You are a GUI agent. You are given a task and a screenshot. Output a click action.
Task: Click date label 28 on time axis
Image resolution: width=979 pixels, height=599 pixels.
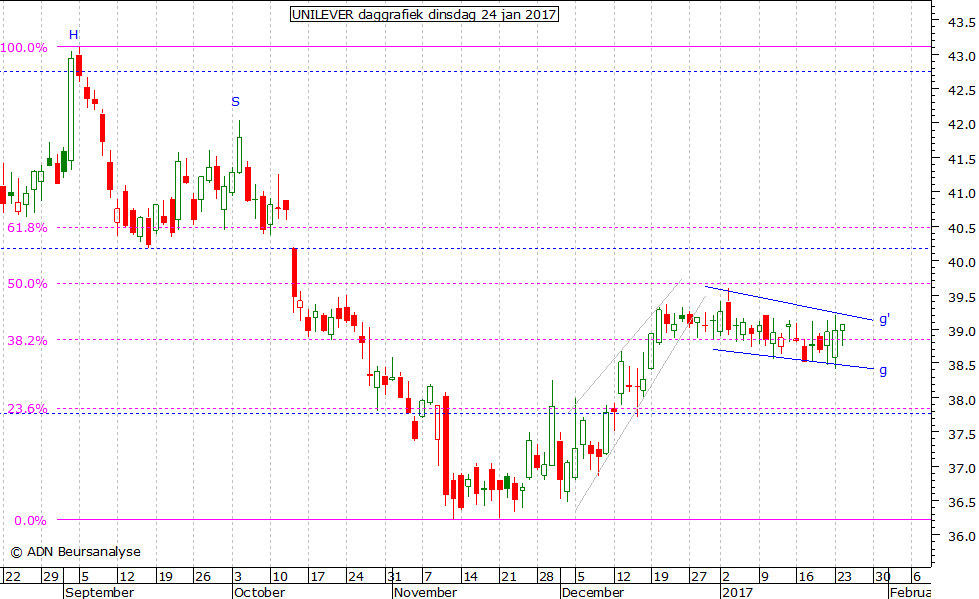pos(547,576)
